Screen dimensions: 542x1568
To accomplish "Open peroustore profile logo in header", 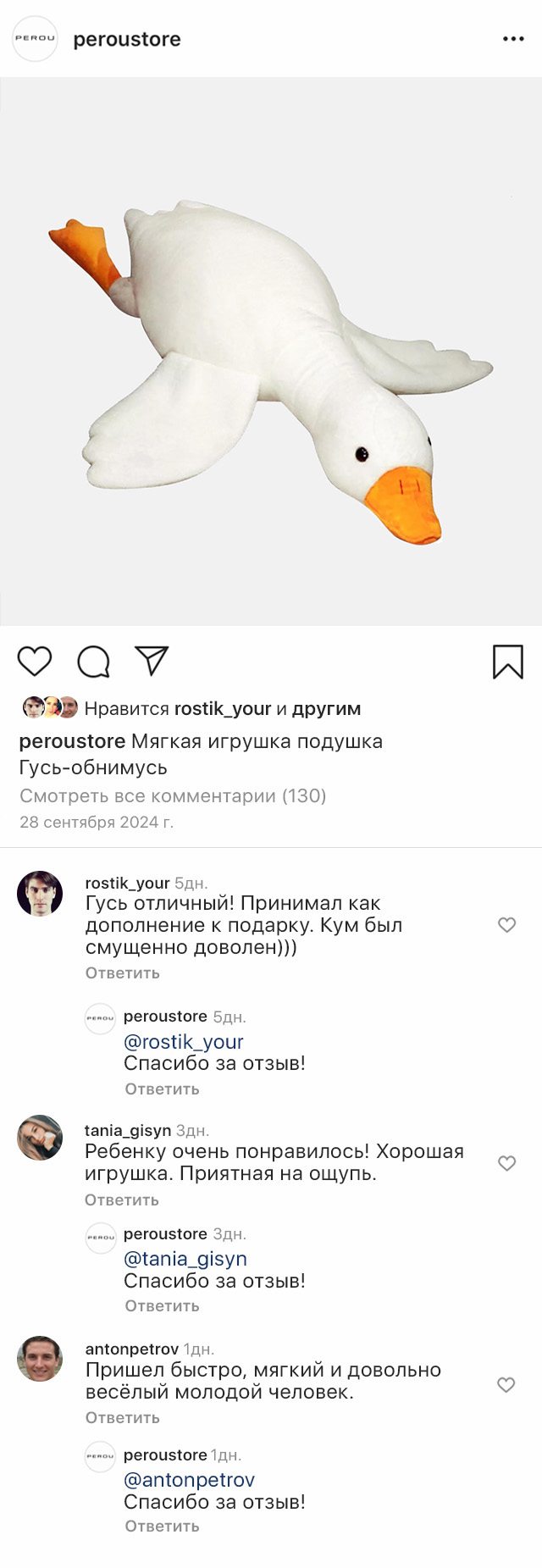I will (x=35, y=39).
